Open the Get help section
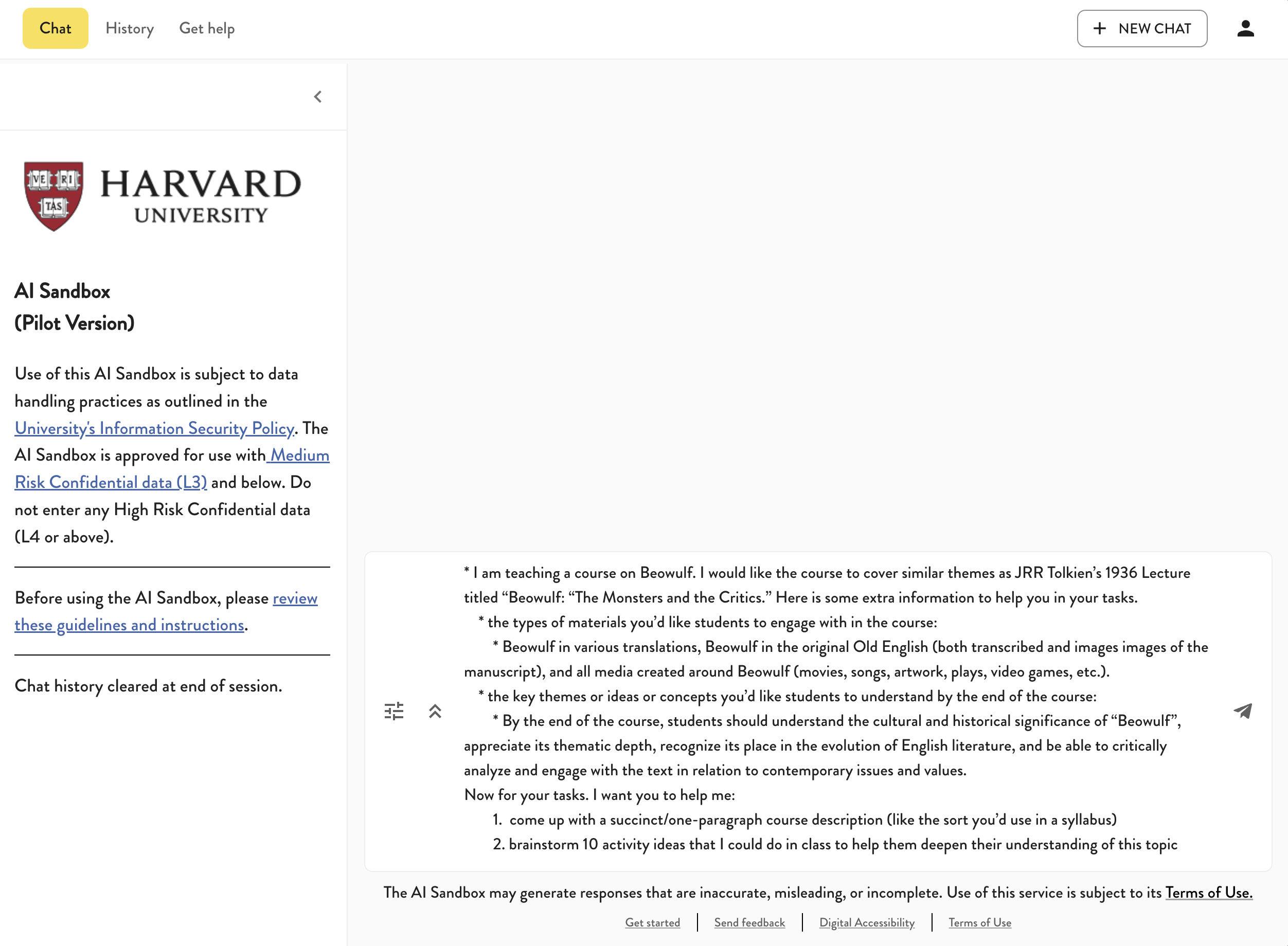 click(x=207, y=28)
